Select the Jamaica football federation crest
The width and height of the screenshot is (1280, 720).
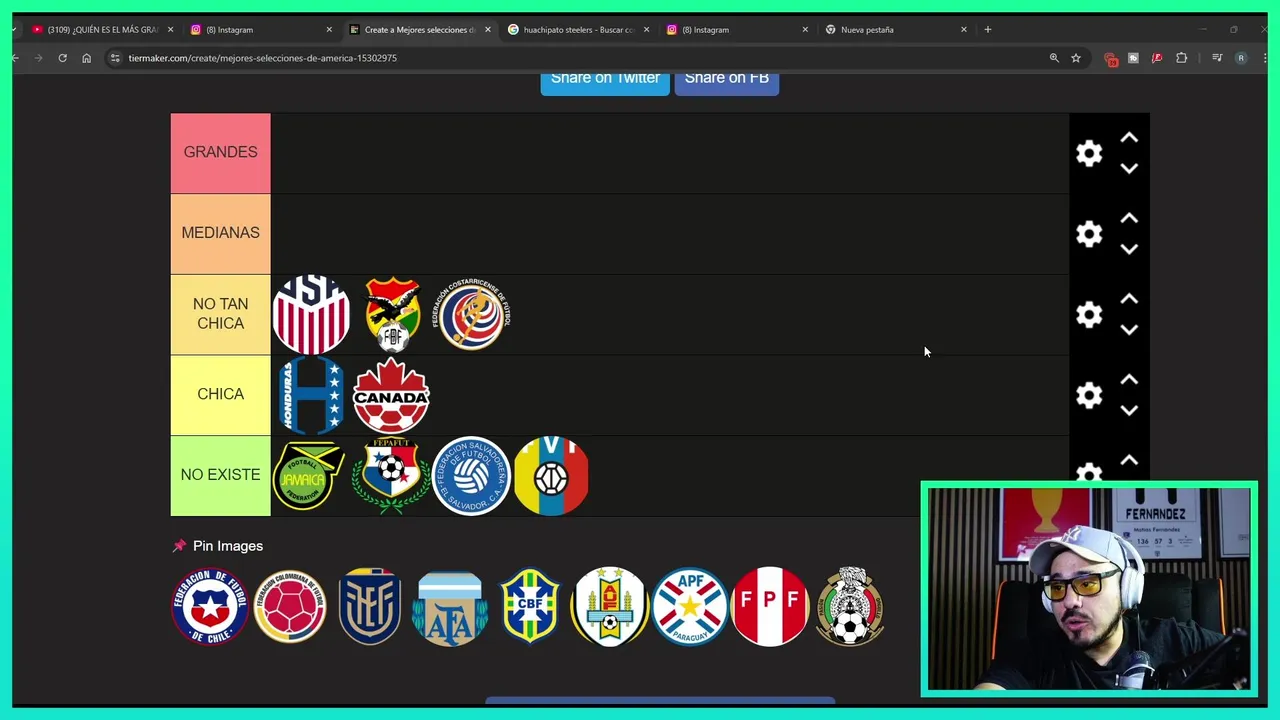[x=308, y=476]
